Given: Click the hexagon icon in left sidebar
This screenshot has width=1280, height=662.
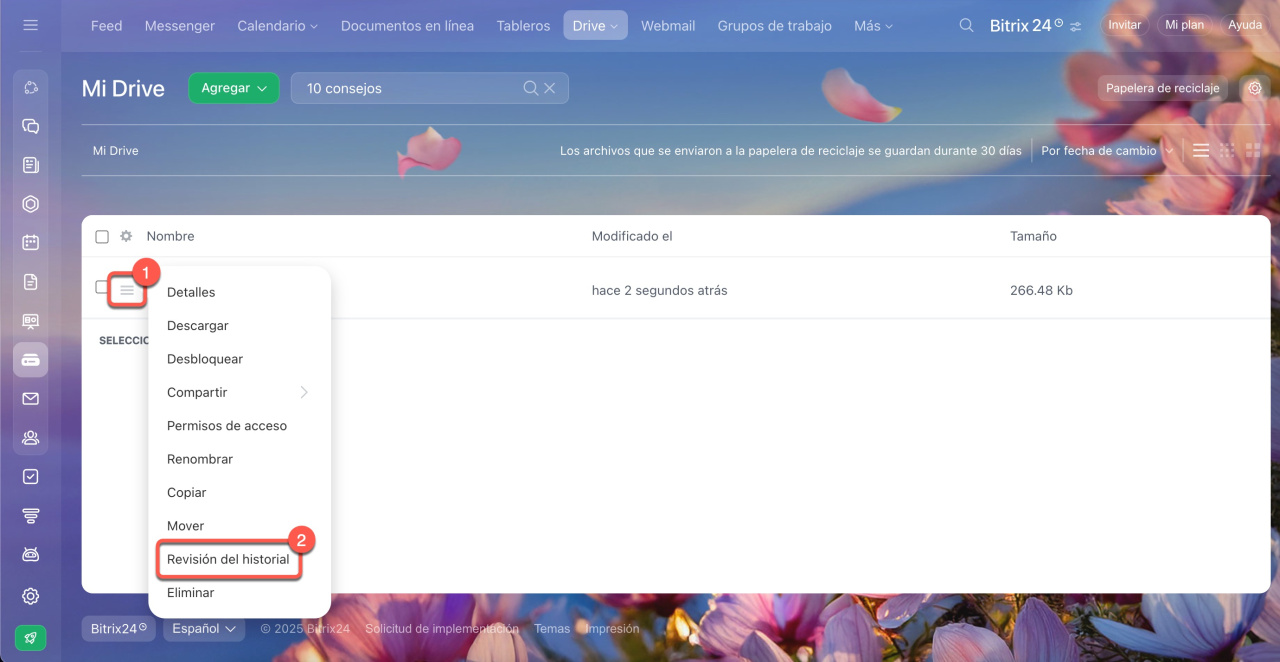Looking at the screenshot, I should click(x=30, y=204).
